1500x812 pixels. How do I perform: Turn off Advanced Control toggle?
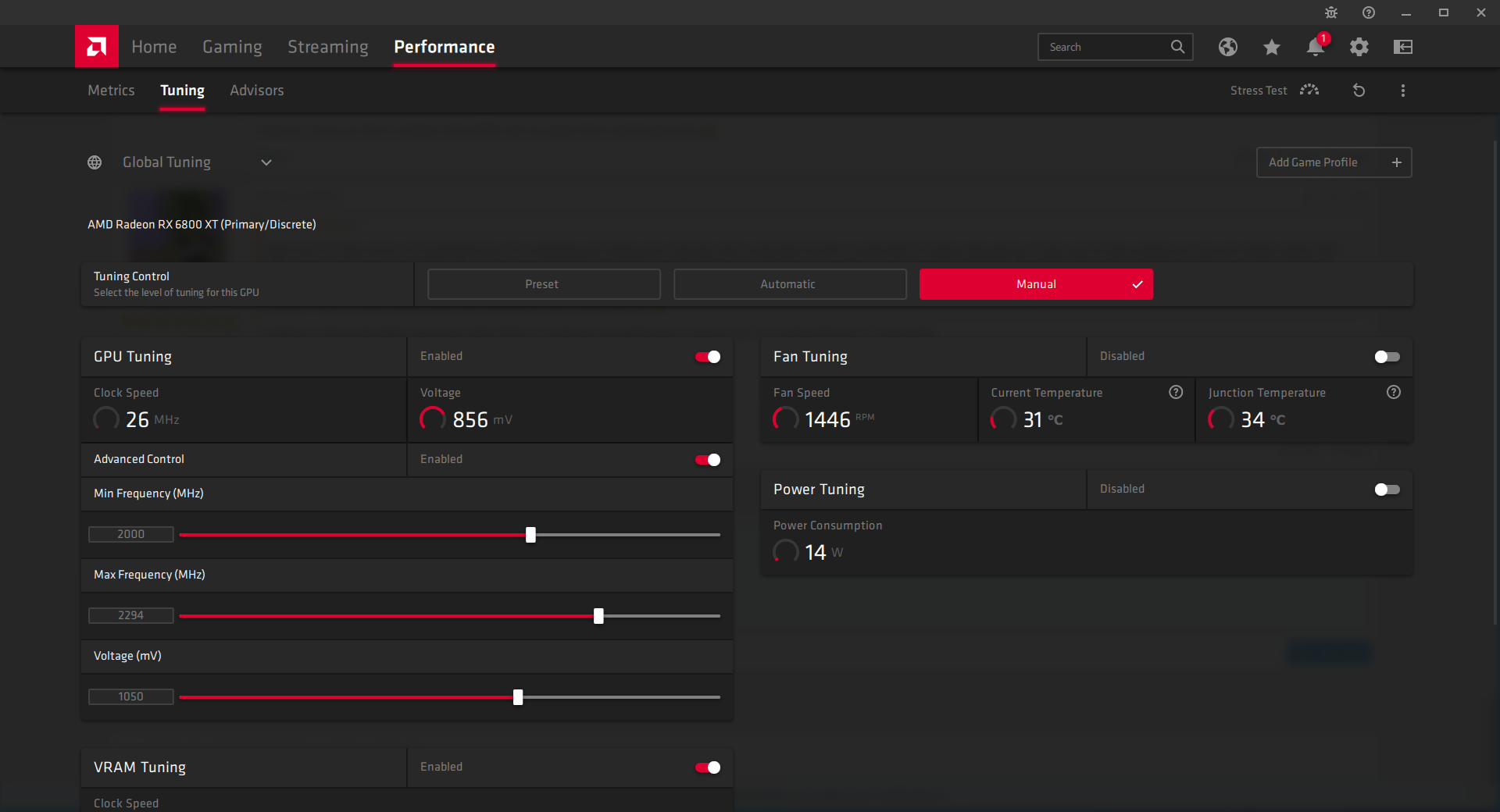[708, 460]
